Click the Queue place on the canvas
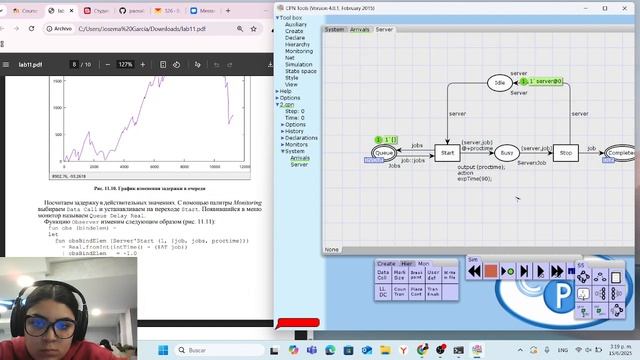Image resolution: width=640 pixels, height=360 pixels. pos(384,153)
